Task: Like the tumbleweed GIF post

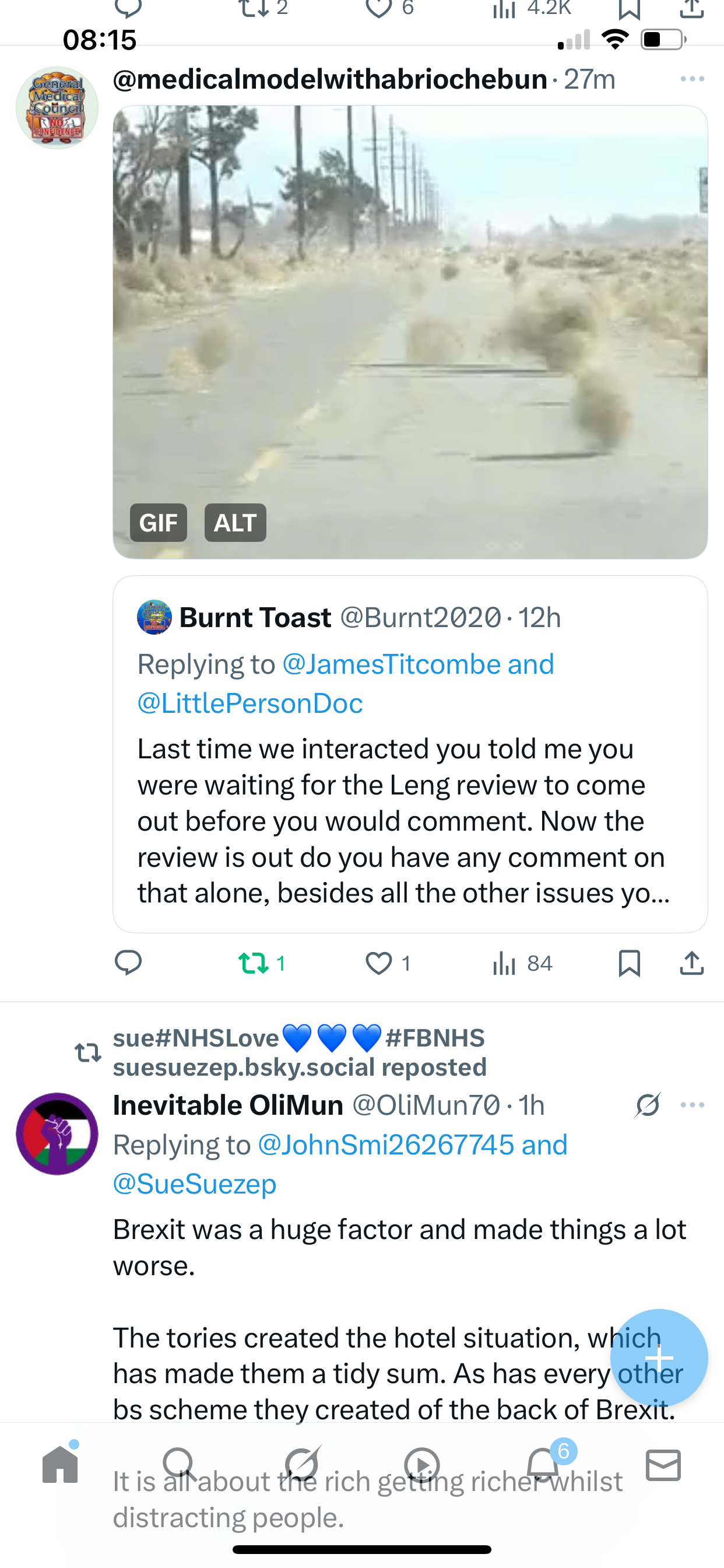Action: pos(379,963)
